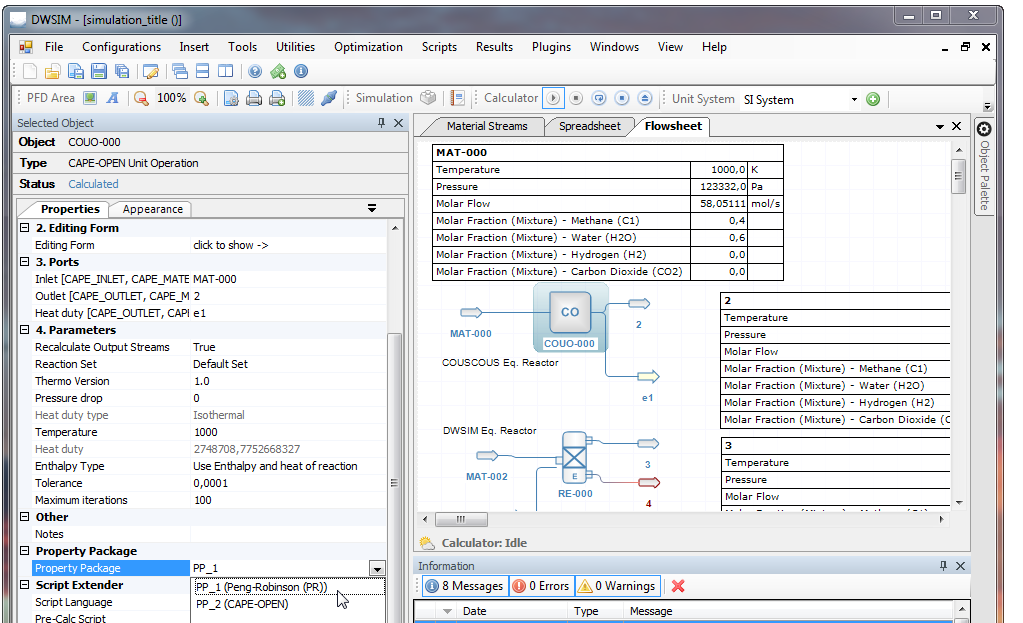The width and height of the screenshot is (1023, 623).
Task: Select PP_1 (Peng-Robinson (PR)) option
Action: [x=290, y=587]
